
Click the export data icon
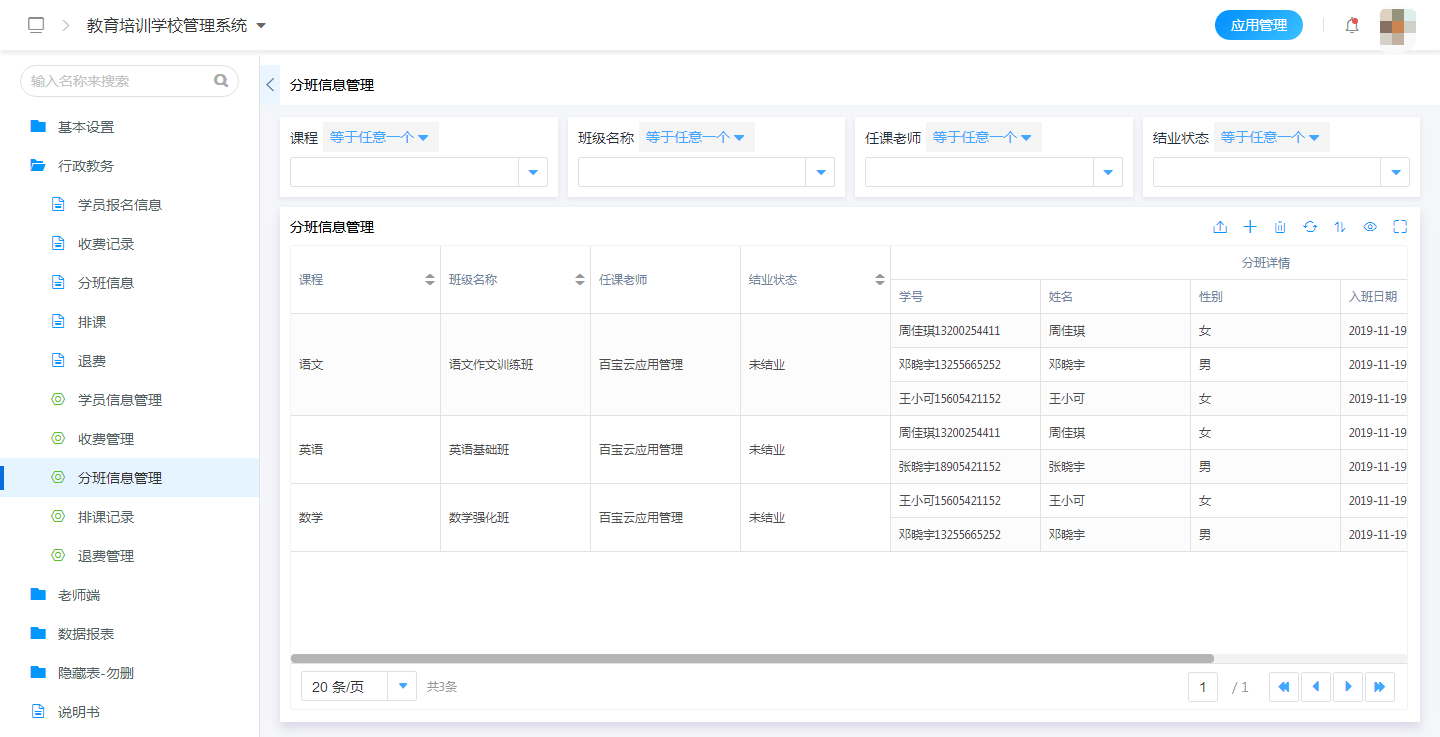click(1220, 227)
